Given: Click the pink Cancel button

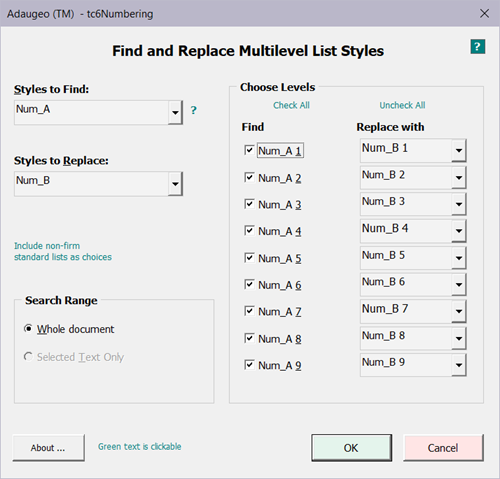Looking at the screenshot, I should click(x=443, y=448).
